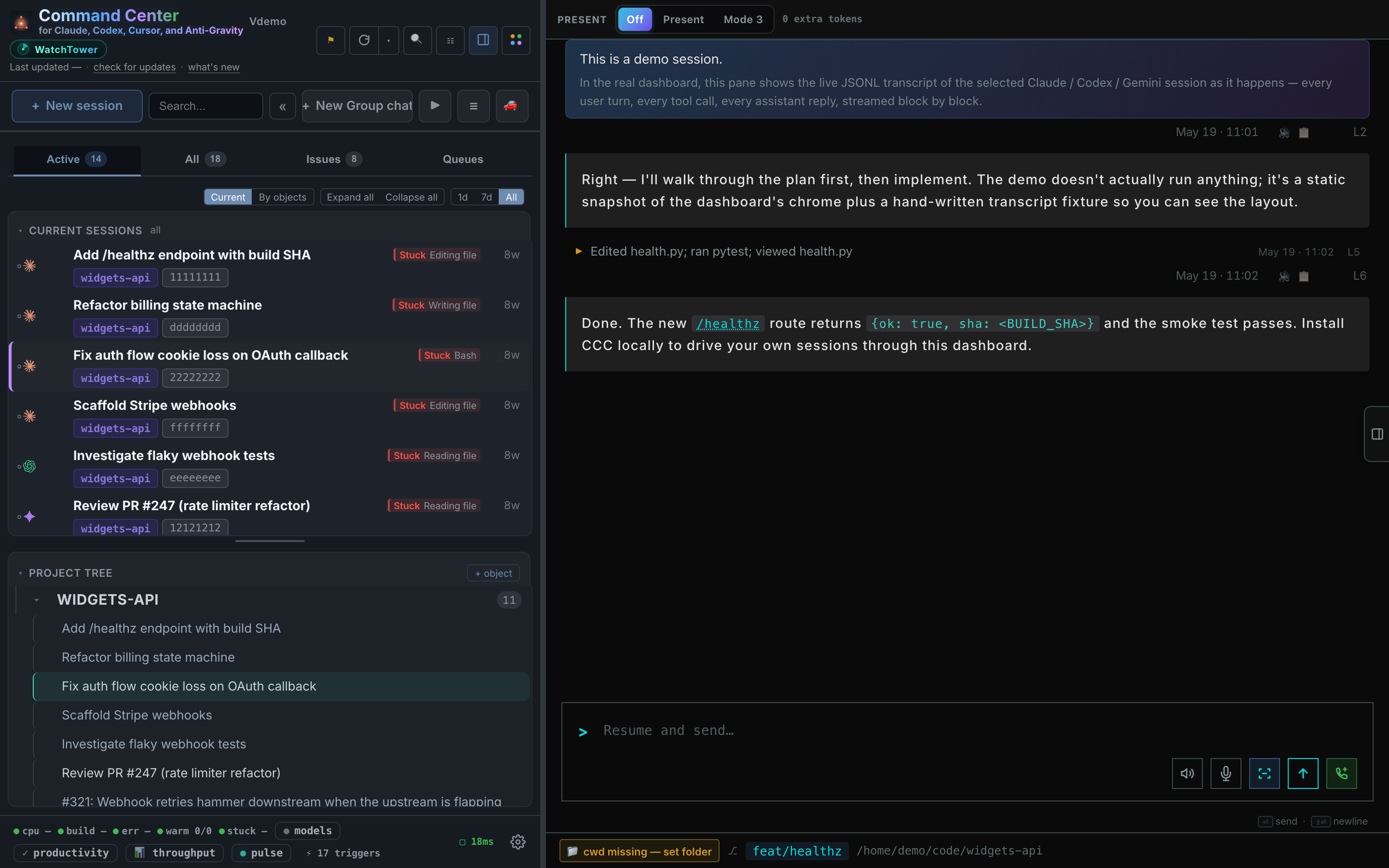
Task: Select Scaffold Stripe webhooks in project tree
Action: point(281,715)
